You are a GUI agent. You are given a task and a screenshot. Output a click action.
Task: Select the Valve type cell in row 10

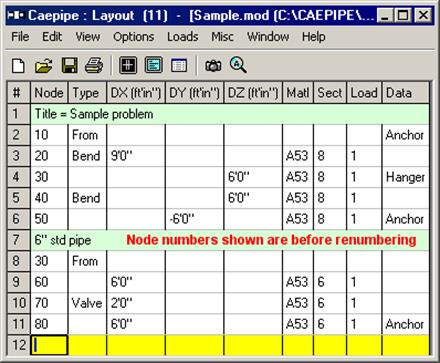(87, 303)
